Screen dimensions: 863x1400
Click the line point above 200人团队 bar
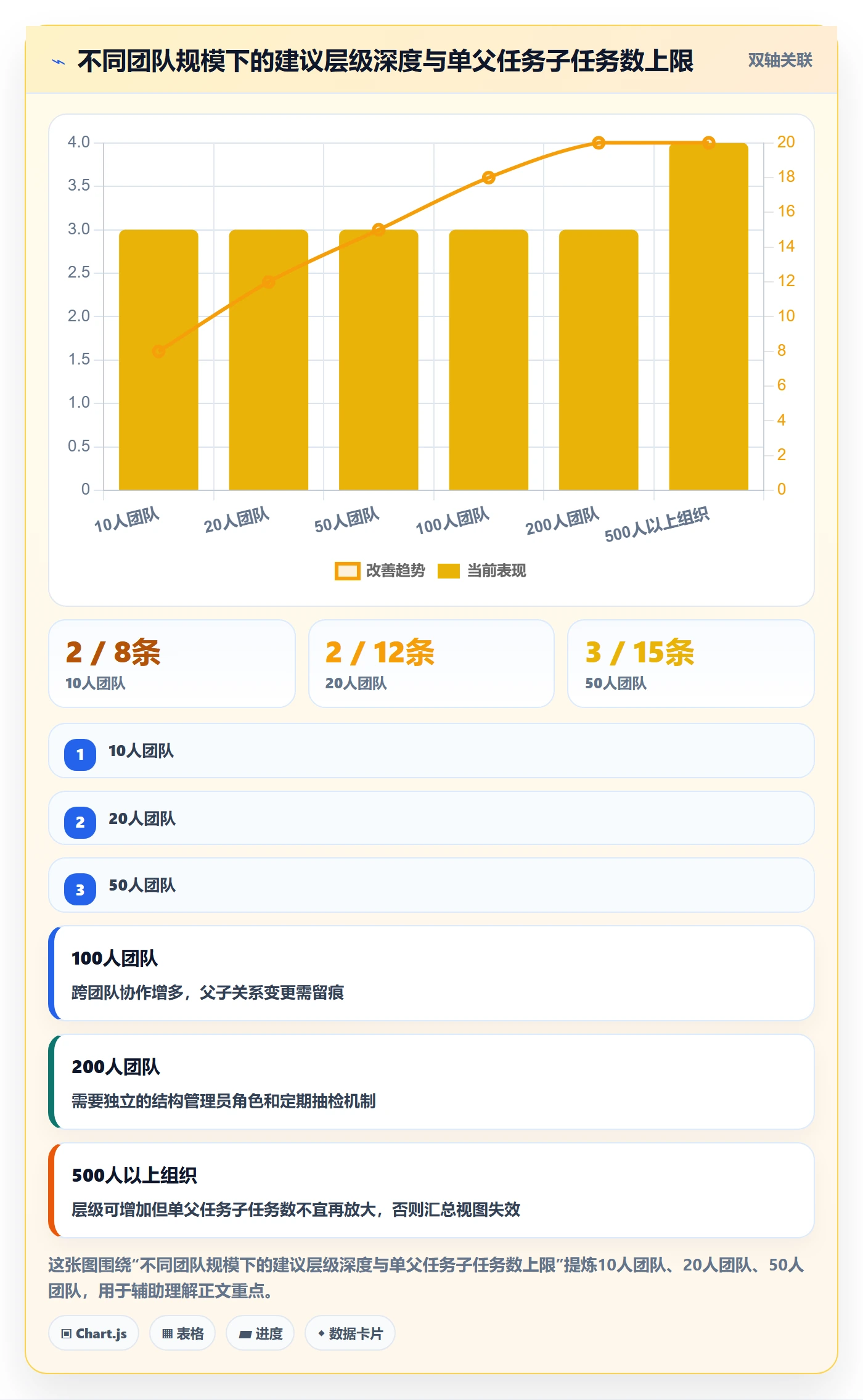[599, 143]
